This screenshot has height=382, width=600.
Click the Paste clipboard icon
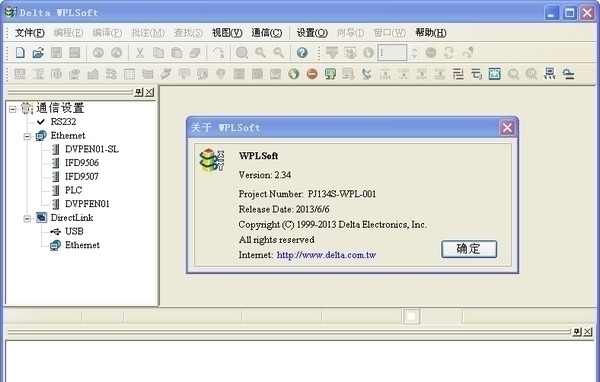[x=176, y=52]
